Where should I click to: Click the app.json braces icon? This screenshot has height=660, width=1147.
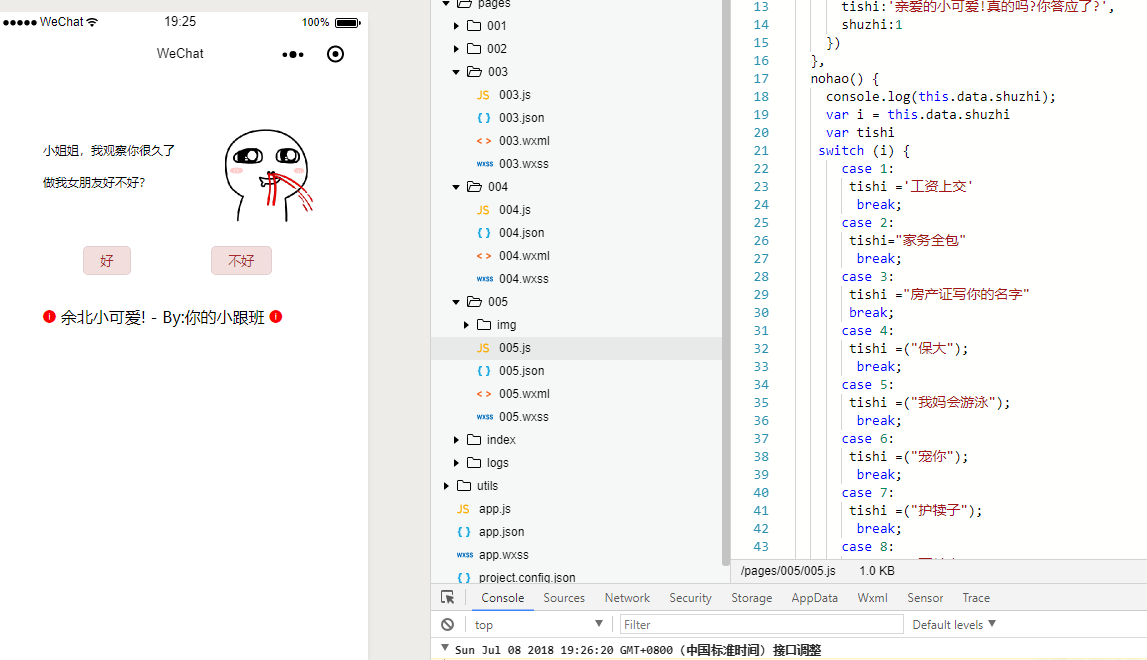(463, 532)
